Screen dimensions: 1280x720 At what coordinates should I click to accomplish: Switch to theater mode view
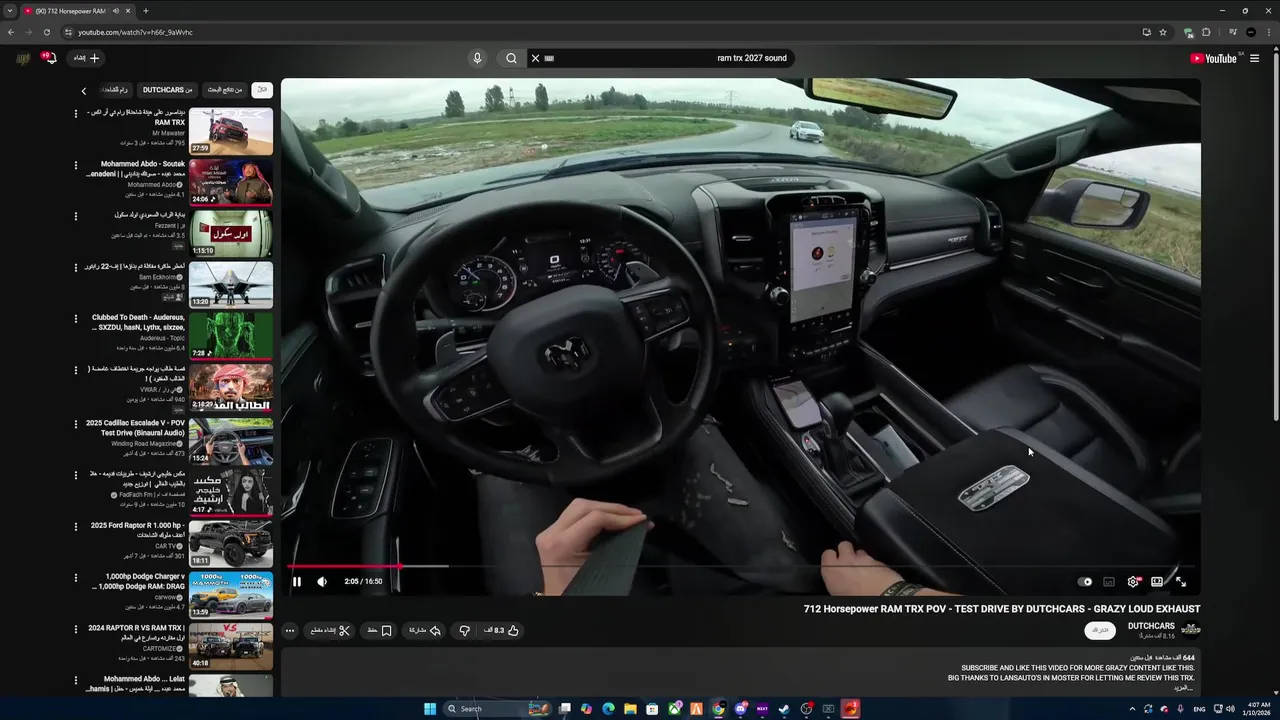[x=1157, y=581]
